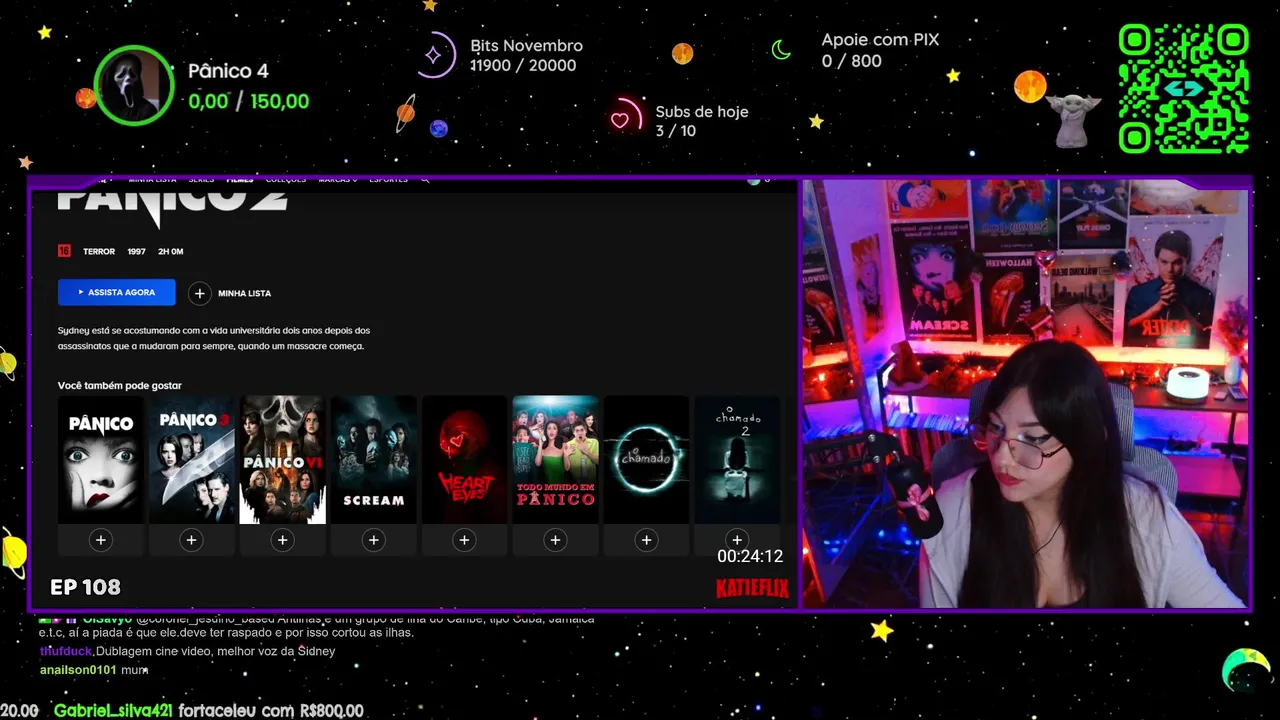Image resolution: width=1280 pixels, height=720 pixels.
Task: Open the Pânico VI poster thumbnail
Action: [x=282, y=459]
